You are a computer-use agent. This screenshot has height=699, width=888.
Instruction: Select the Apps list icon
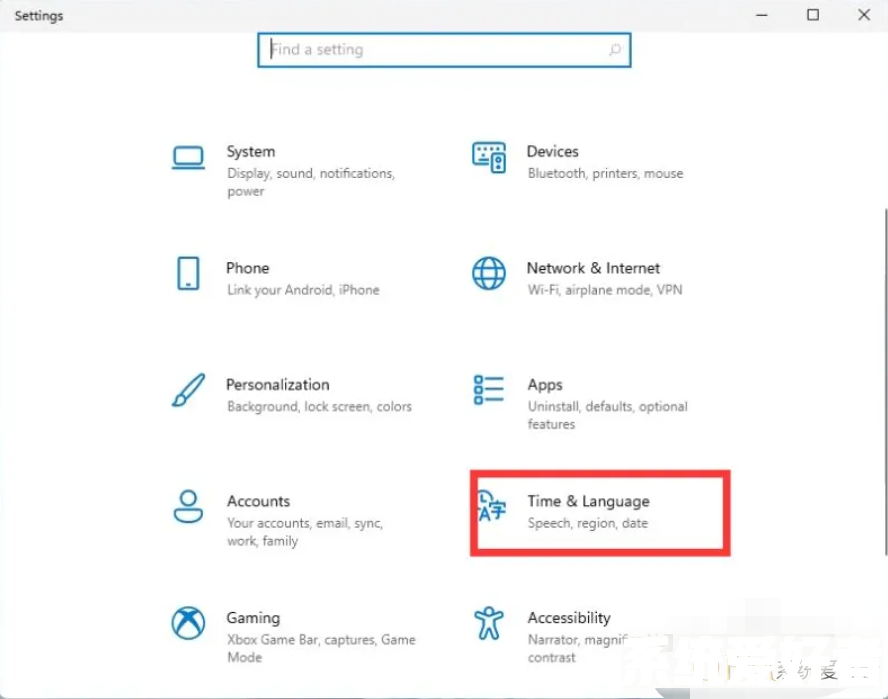(489, 390)
